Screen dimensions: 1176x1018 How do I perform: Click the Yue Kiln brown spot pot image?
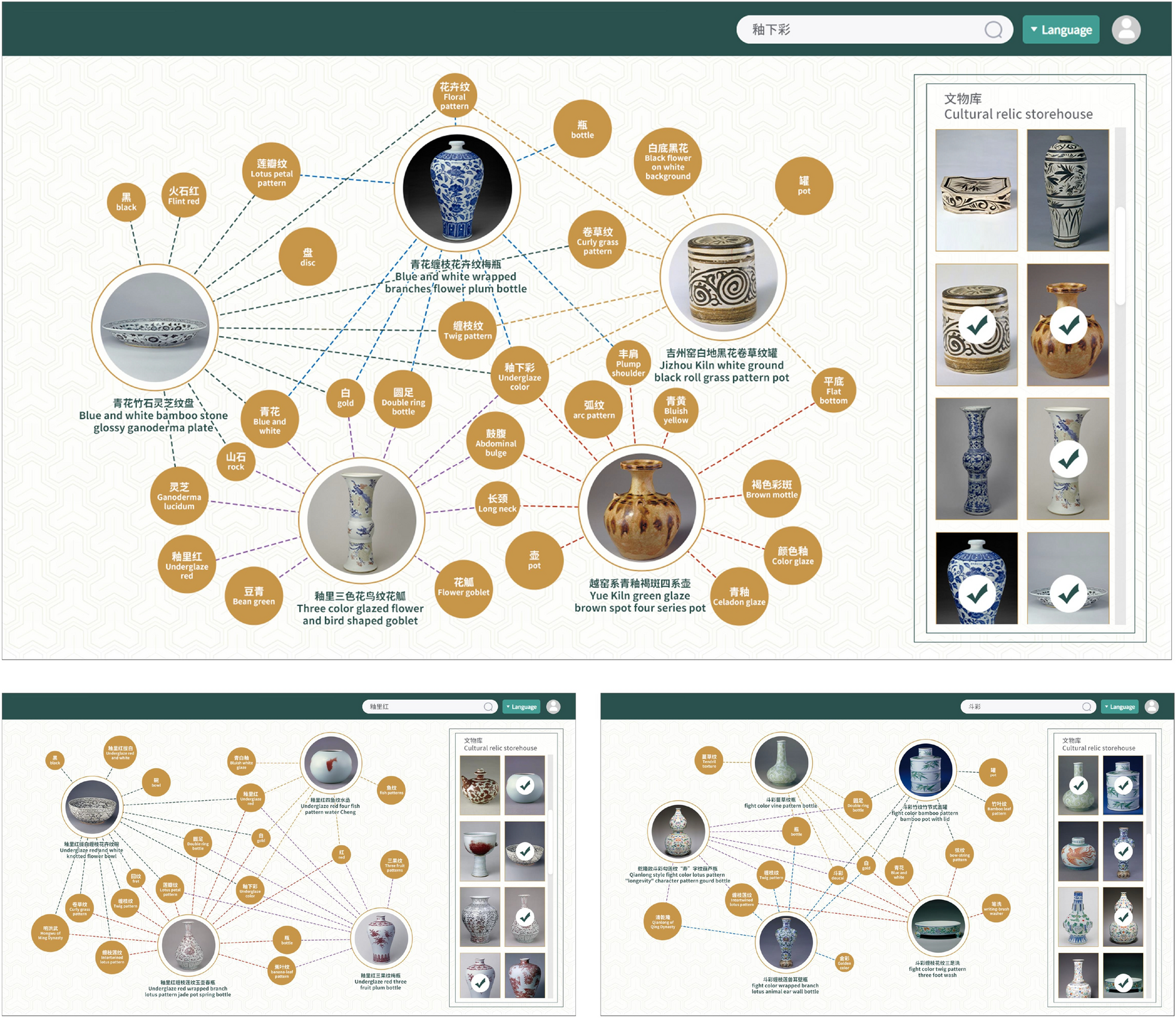641,507
